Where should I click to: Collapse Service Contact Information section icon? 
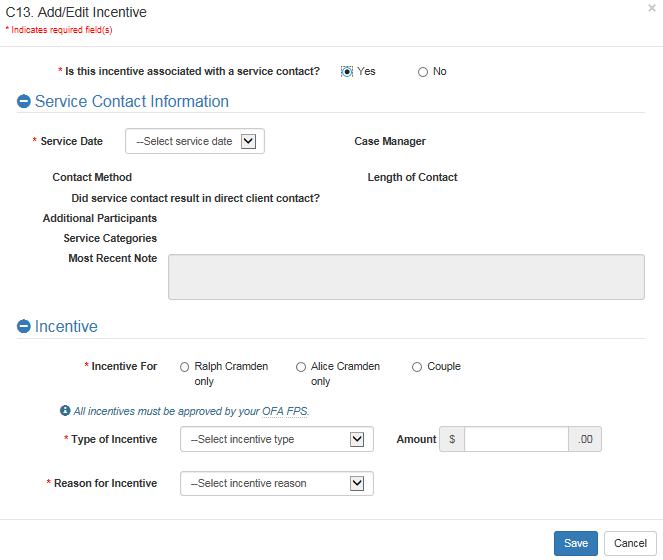point(24,102)
